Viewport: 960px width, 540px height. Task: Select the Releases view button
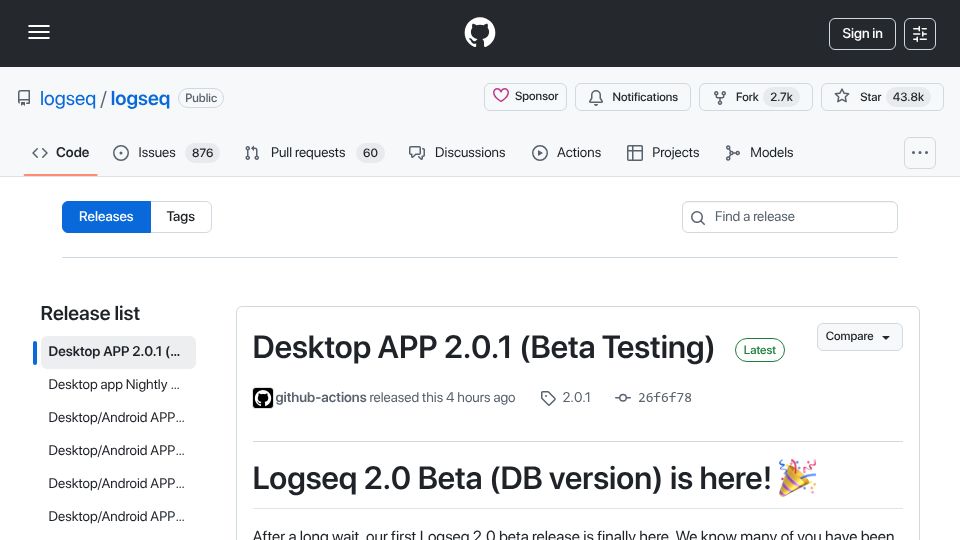point(106,217)
